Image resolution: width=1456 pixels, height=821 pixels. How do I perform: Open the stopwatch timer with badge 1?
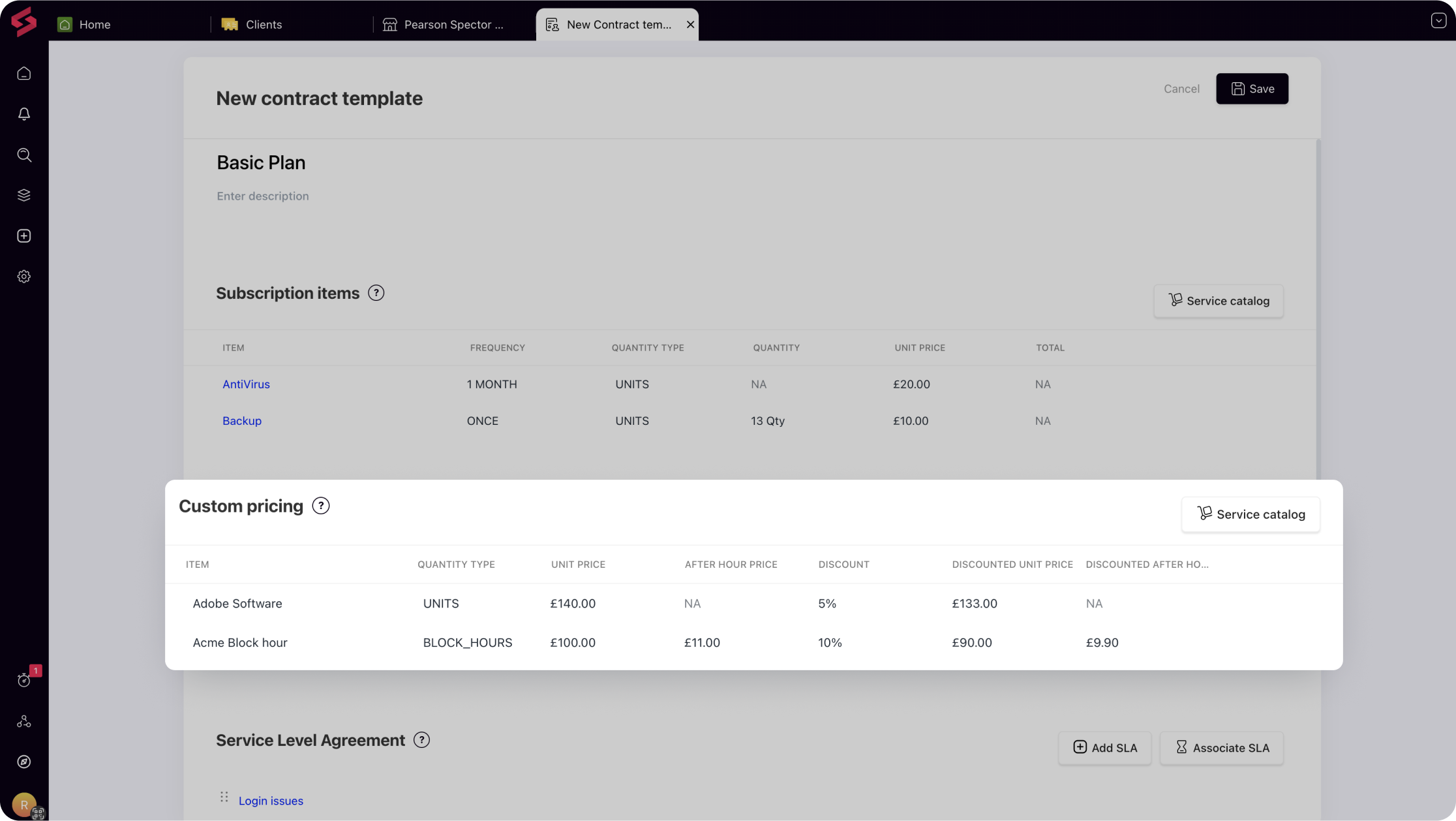point(24,680)
